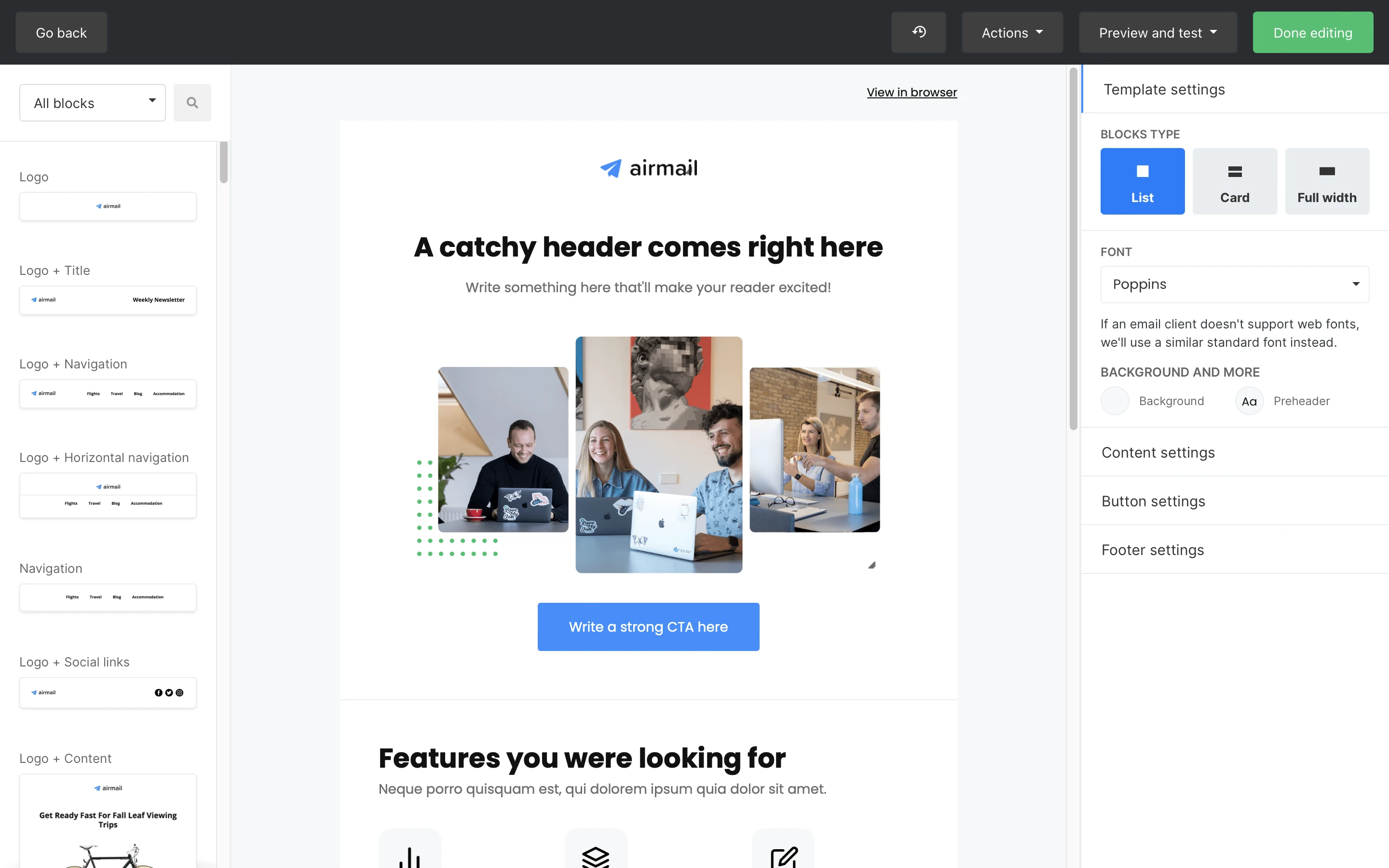The image size is (1389, 868).
Task: Open the View in browser link
Action: [x=912, y=92]
